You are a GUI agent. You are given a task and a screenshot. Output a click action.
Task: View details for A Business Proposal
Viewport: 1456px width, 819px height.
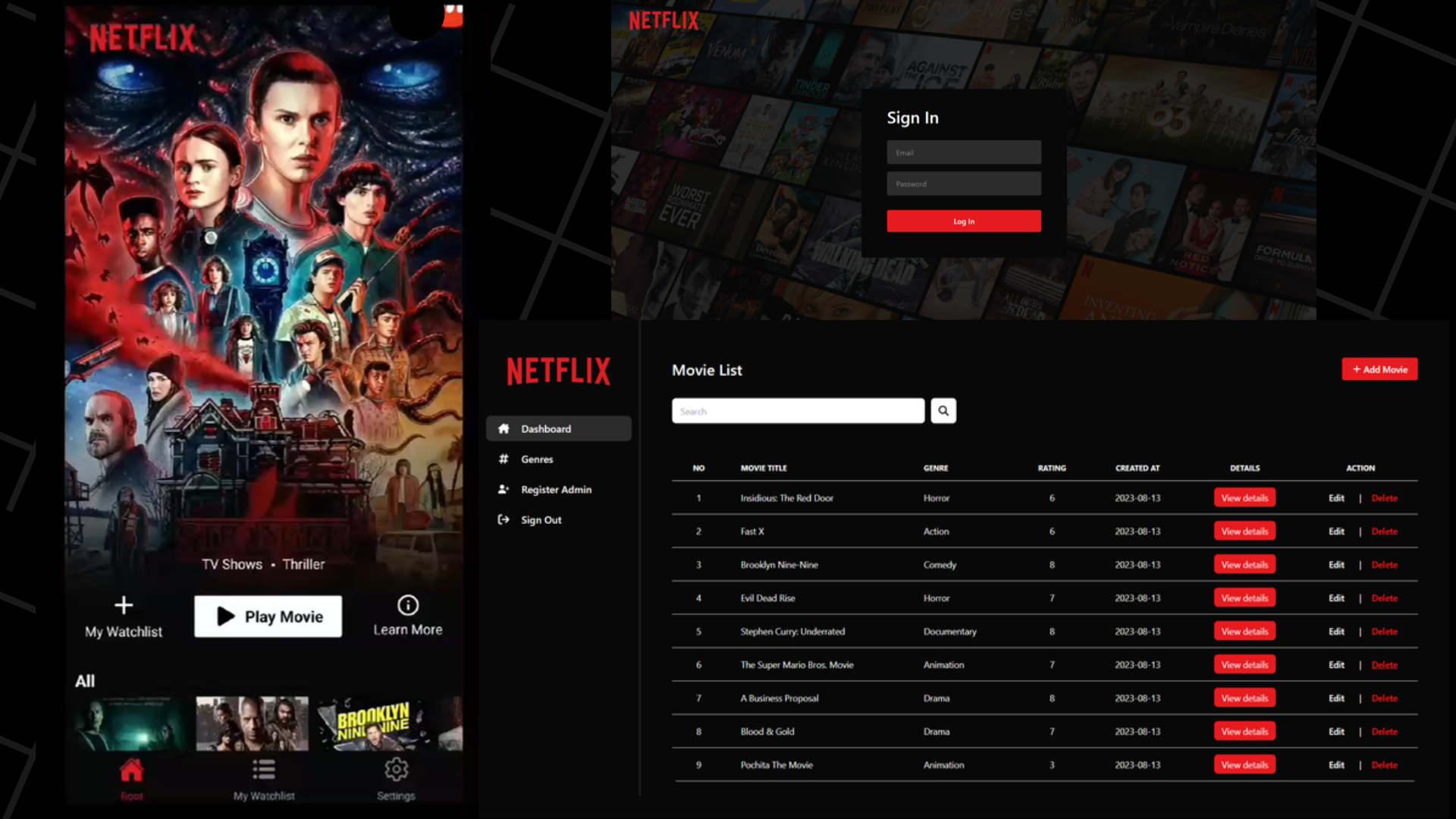click(1244, 698)
